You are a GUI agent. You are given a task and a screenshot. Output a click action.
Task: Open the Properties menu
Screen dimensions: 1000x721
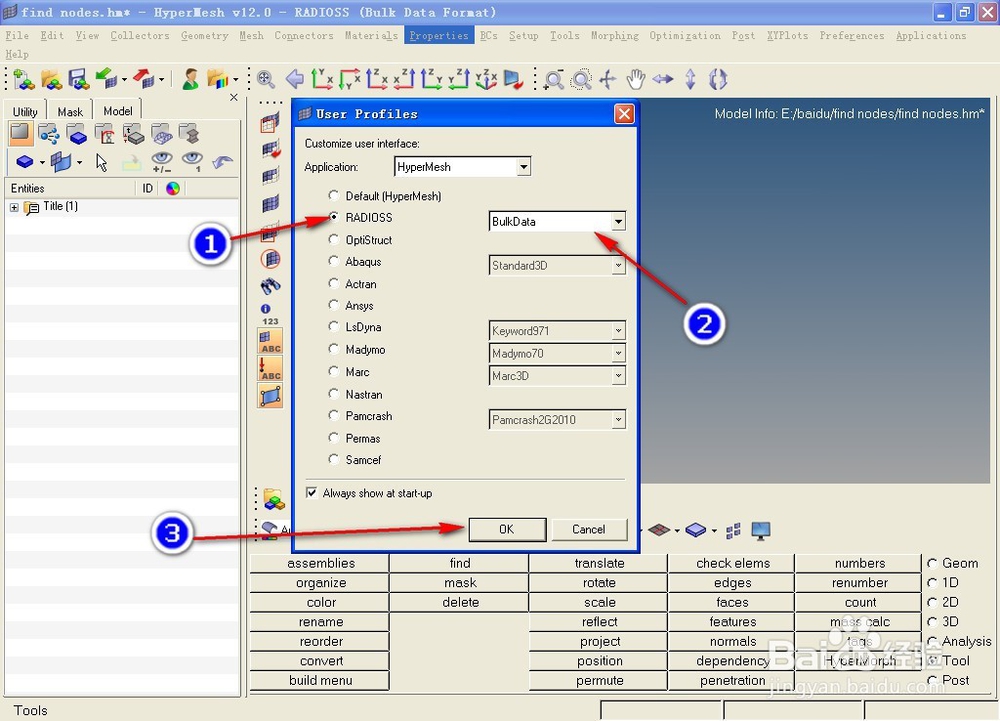439,35
